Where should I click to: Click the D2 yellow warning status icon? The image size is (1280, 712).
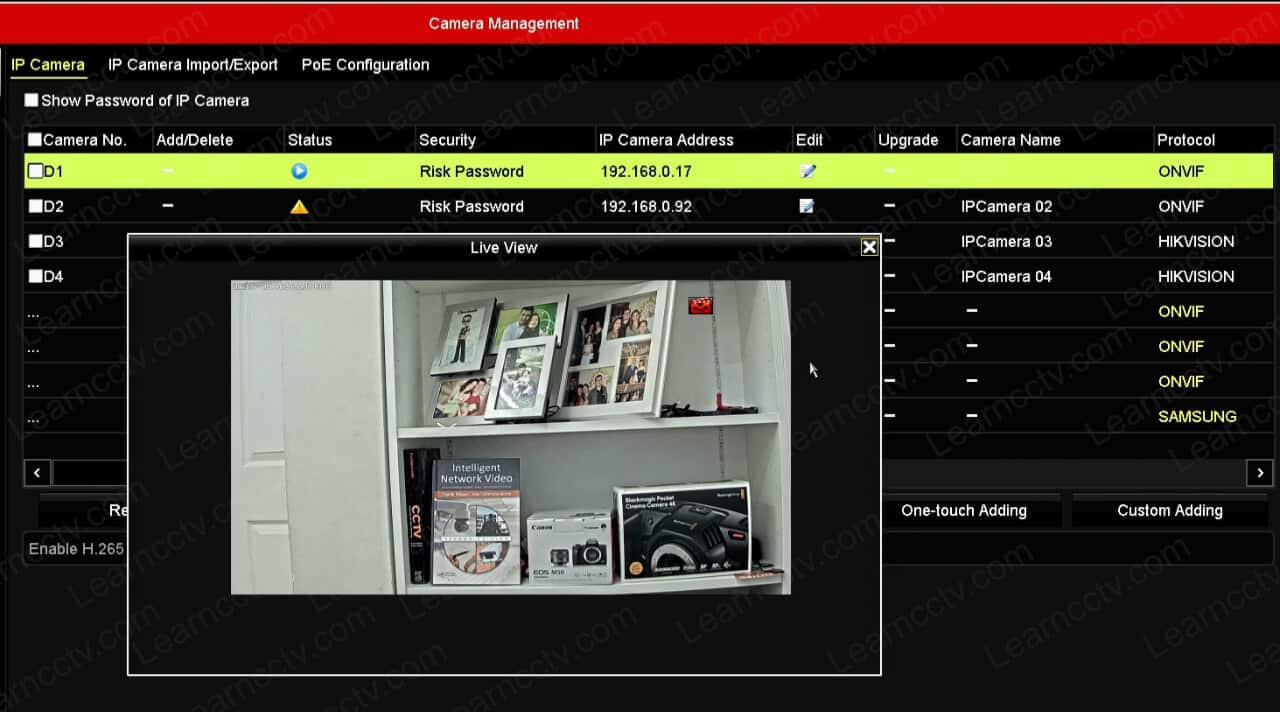[299, 207]
